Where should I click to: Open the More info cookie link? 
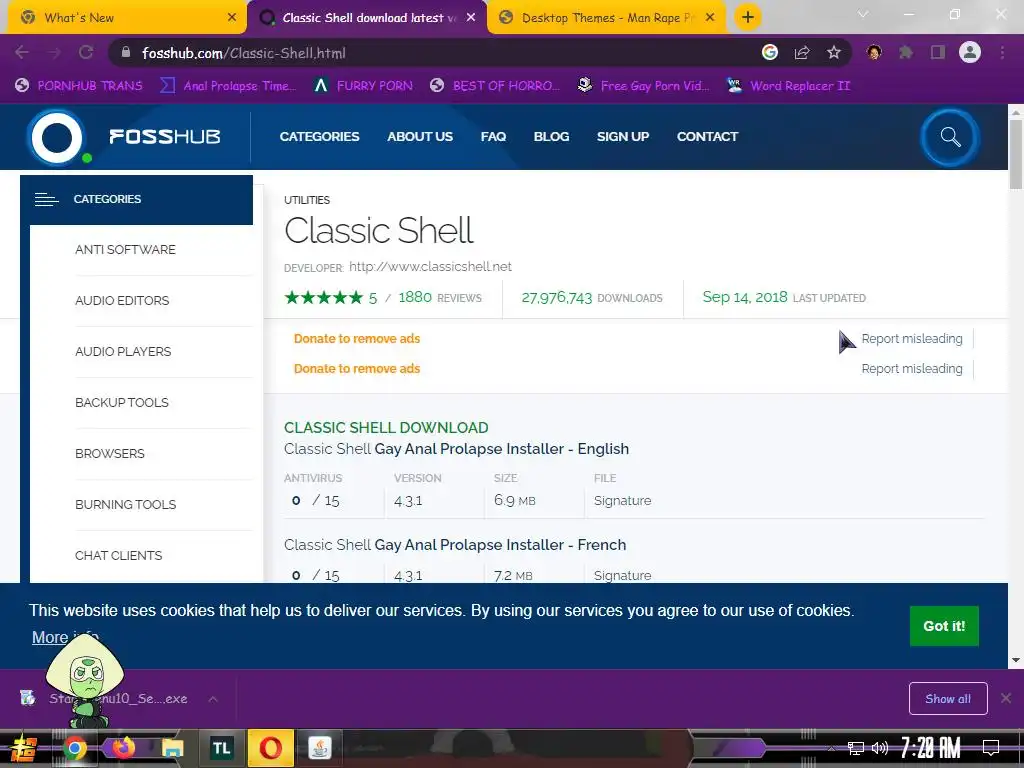click(65, 637)
